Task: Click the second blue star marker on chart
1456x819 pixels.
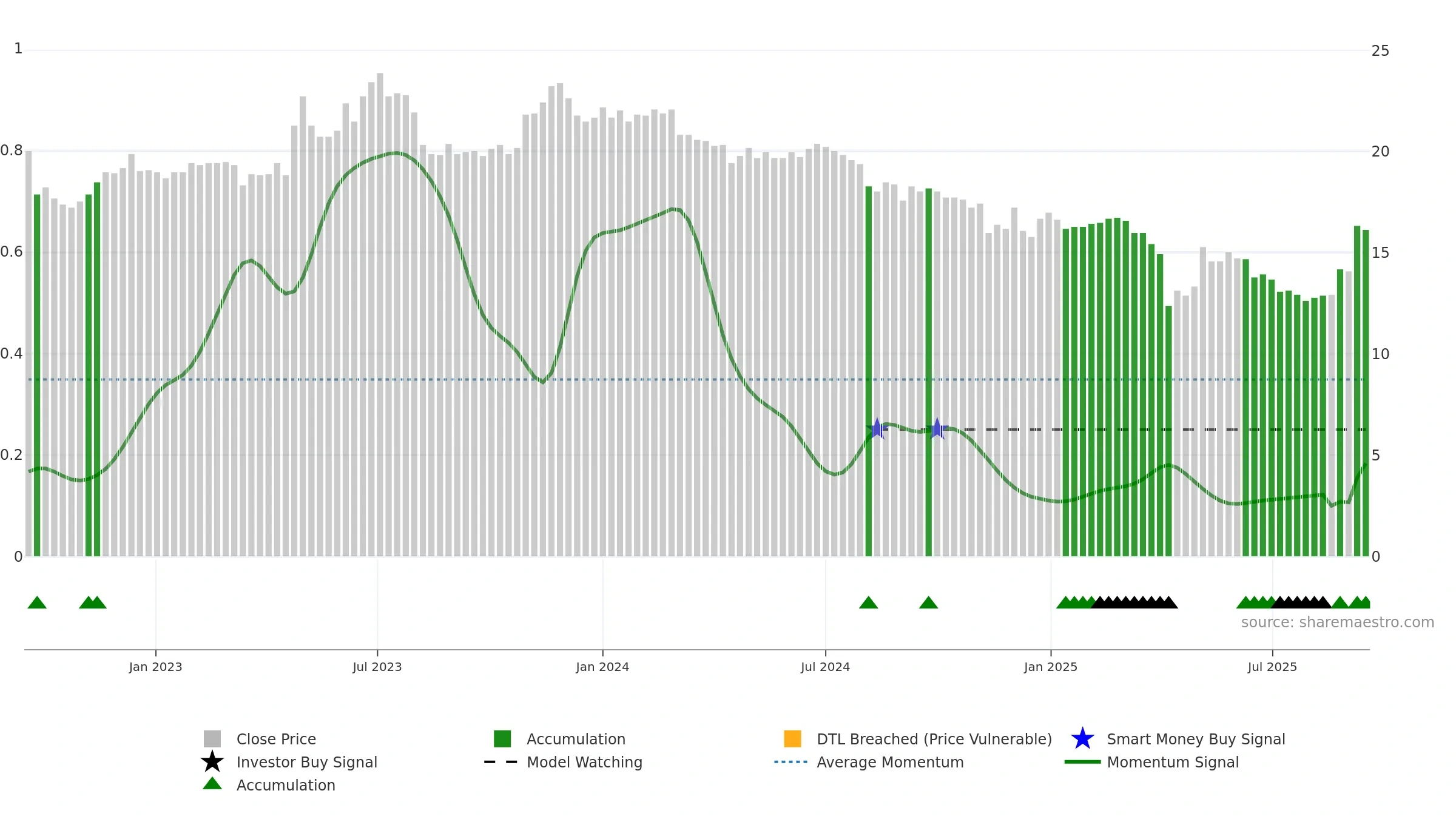Action: tap(937, 429)
